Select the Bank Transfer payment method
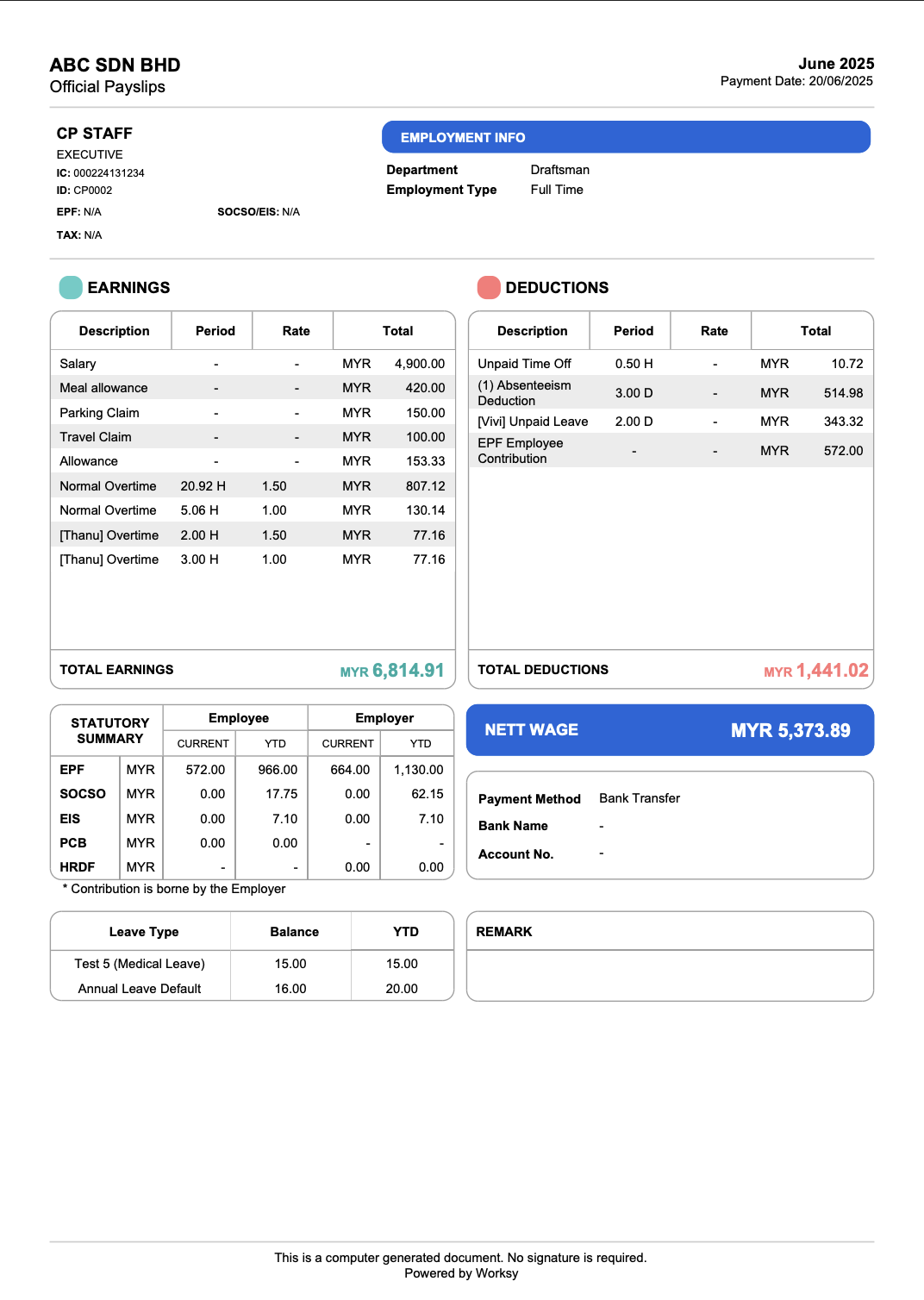The height and width of the screenshot is (1300, 924). 640,798
